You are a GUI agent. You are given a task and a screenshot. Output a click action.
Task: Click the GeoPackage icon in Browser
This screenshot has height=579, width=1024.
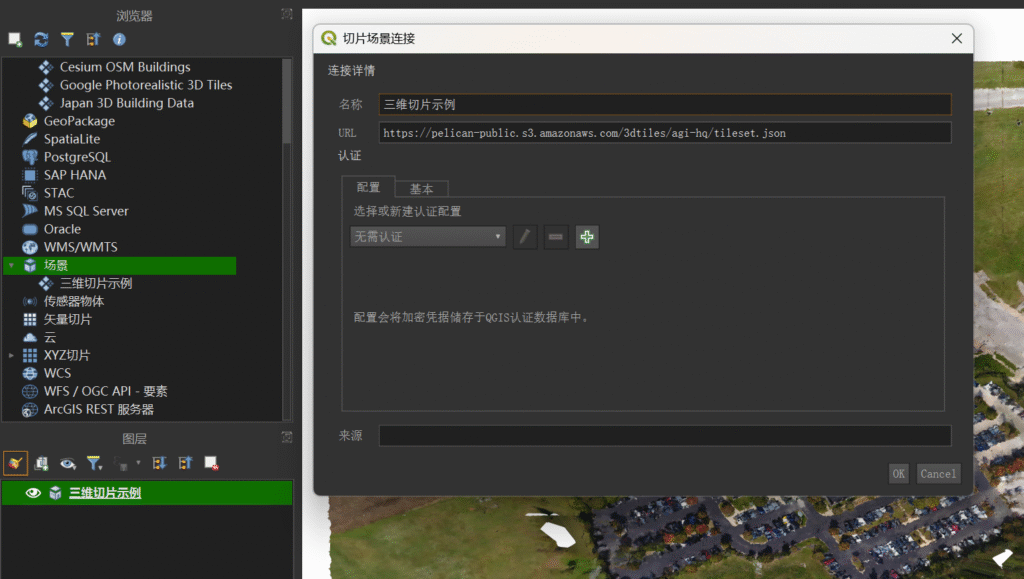(30, 121)
